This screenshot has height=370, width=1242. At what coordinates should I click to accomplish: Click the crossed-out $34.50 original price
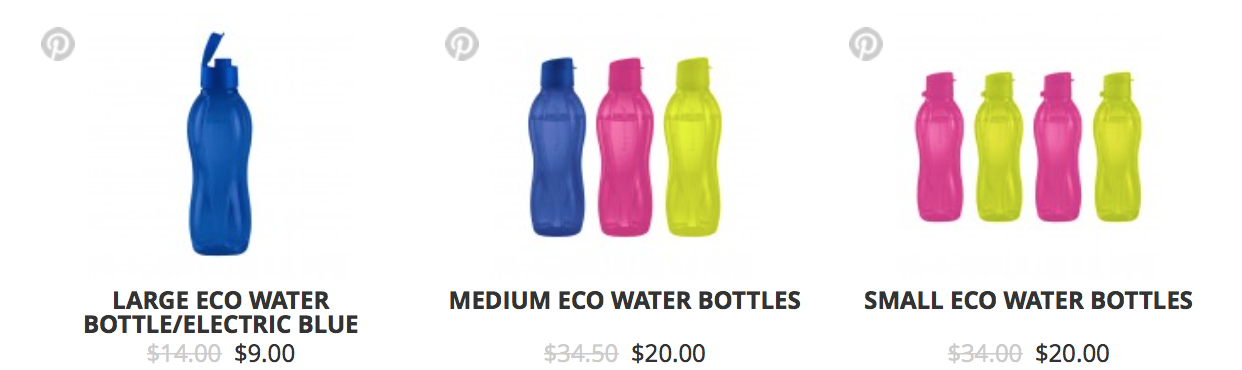pos(581,353)
